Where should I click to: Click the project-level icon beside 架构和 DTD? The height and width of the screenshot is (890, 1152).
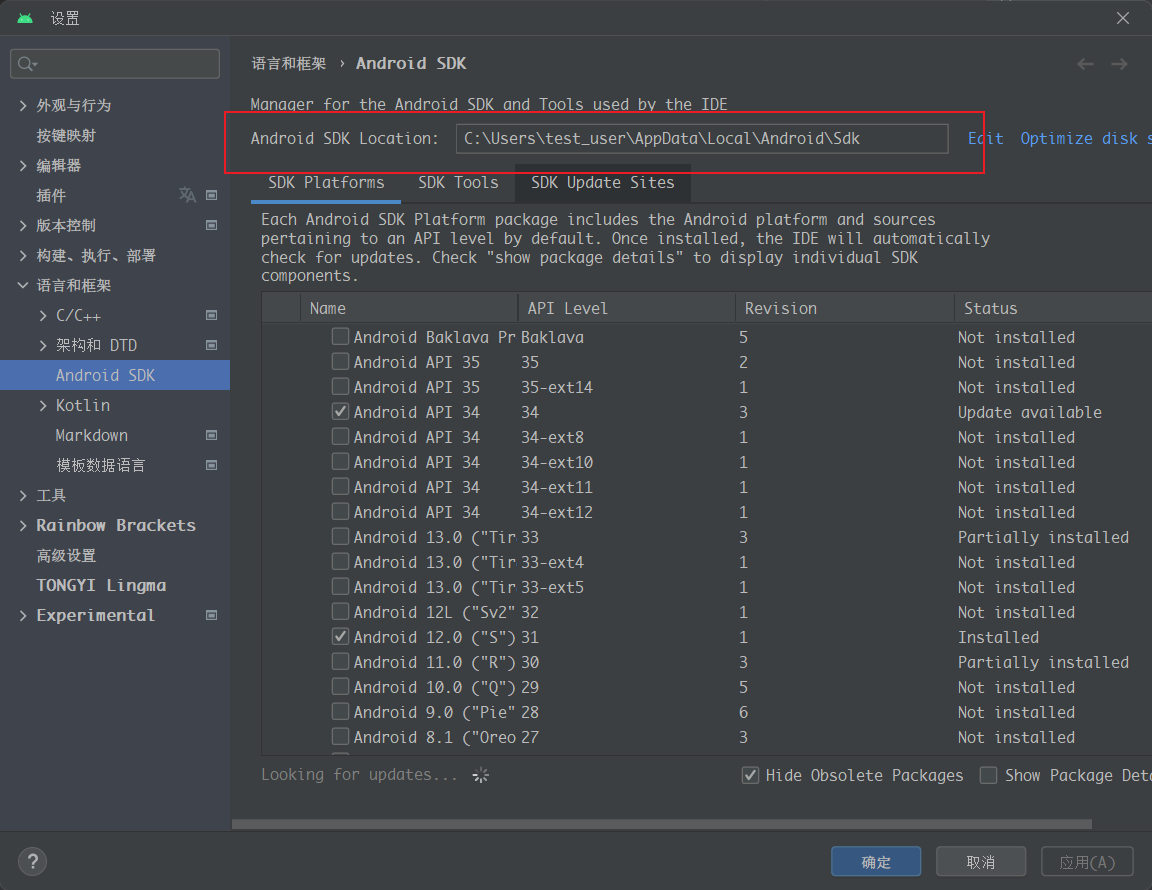pyautogui.click(x=212, y=345)
